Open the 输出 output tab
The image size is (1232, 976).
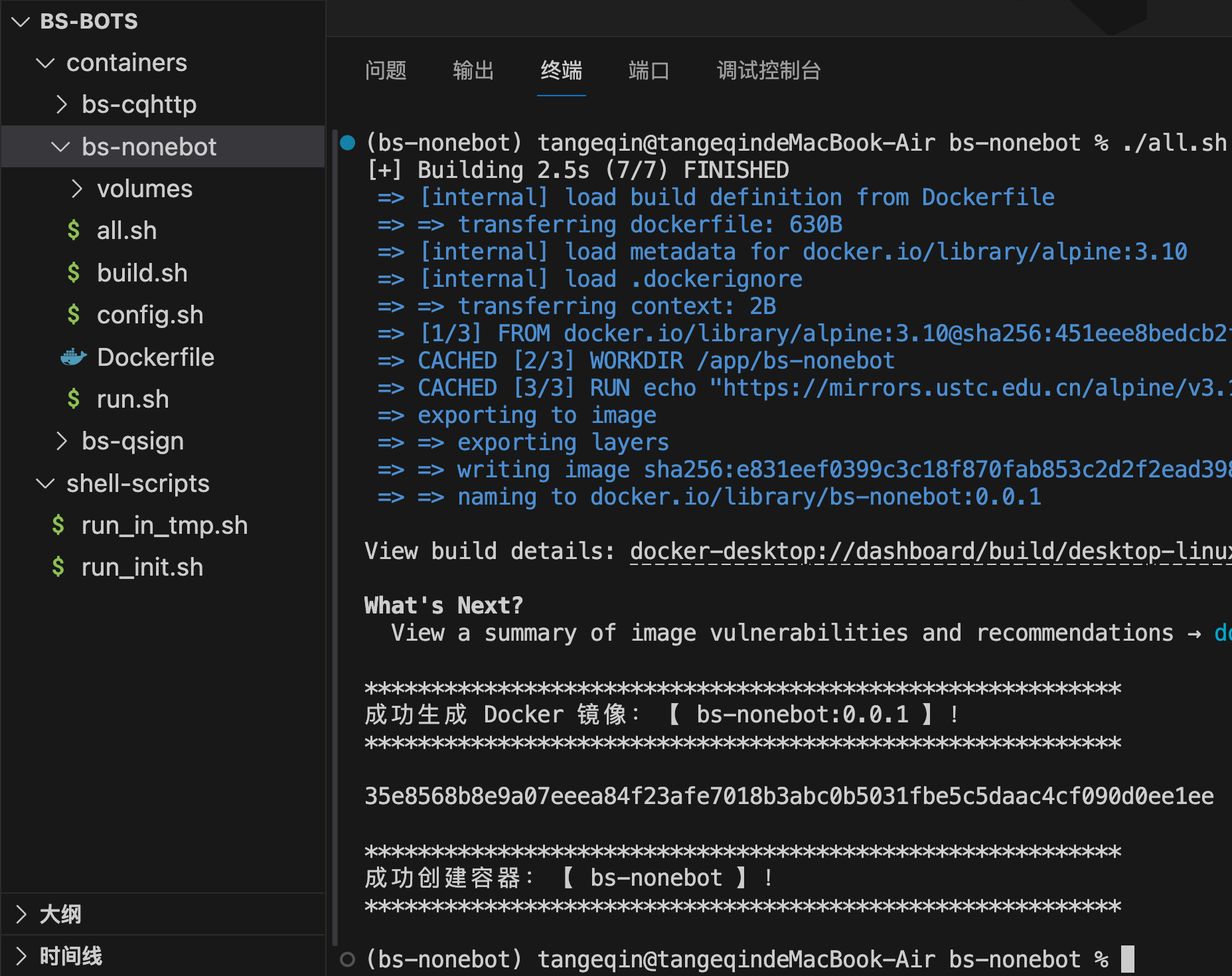pyautogui.click(x=473, y=70)
